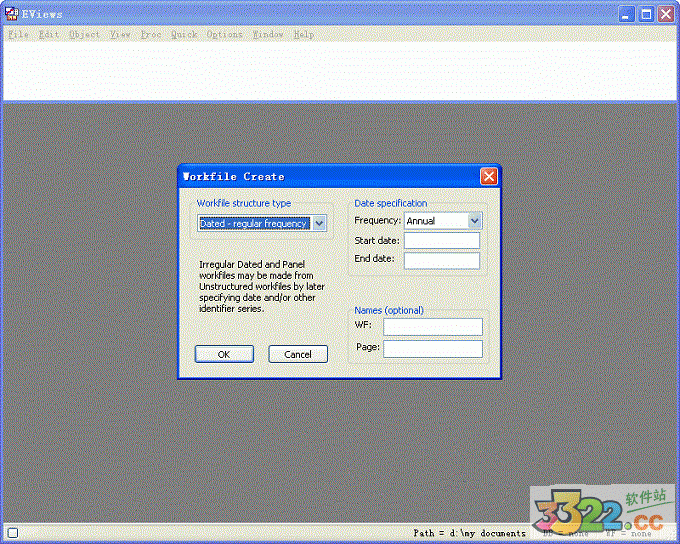Open the File menu
The width and height of the screenshot is (680, 544).
click(18, 34)
